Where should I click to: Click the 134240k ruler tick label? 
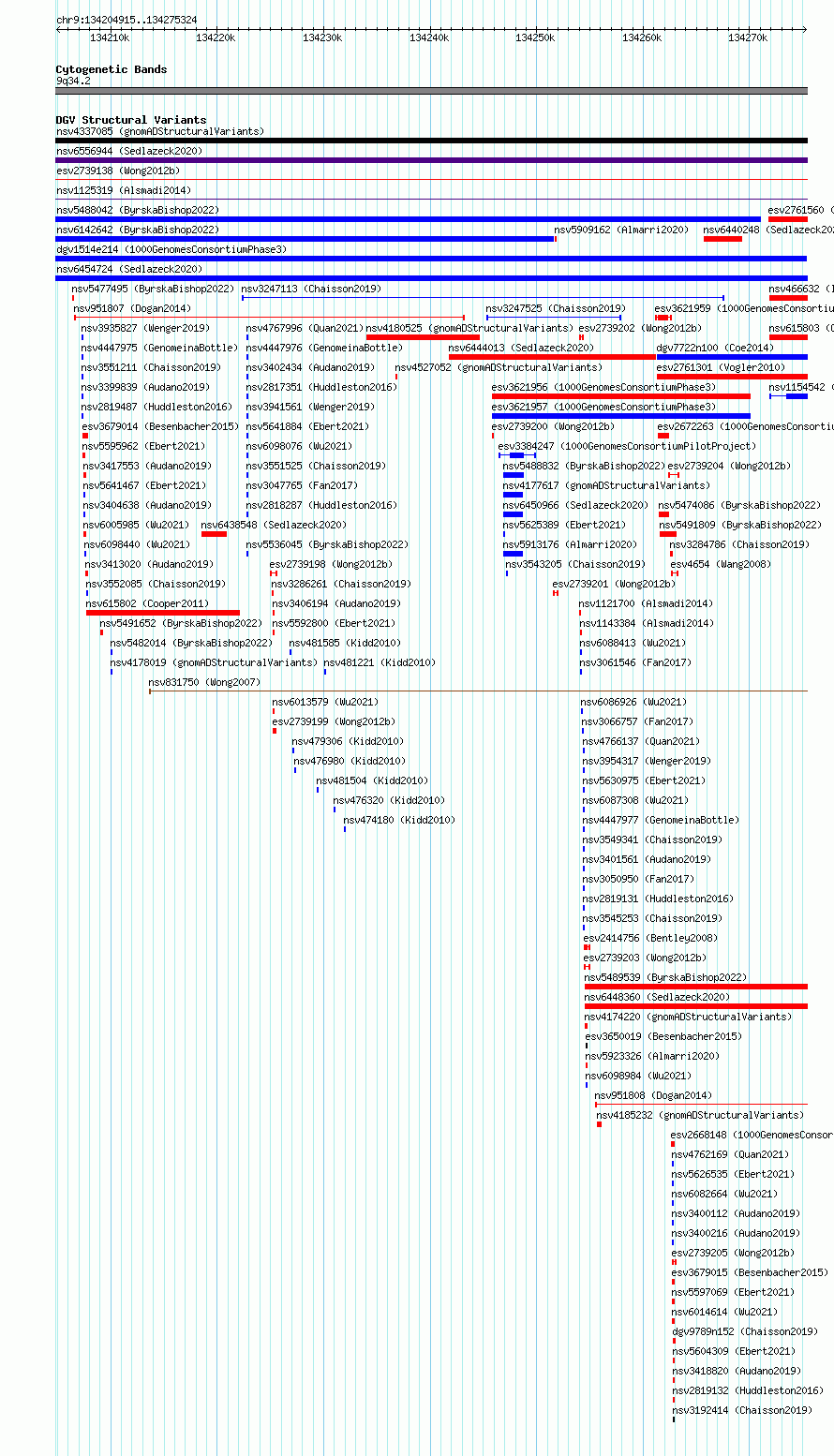tap(429, 37)
